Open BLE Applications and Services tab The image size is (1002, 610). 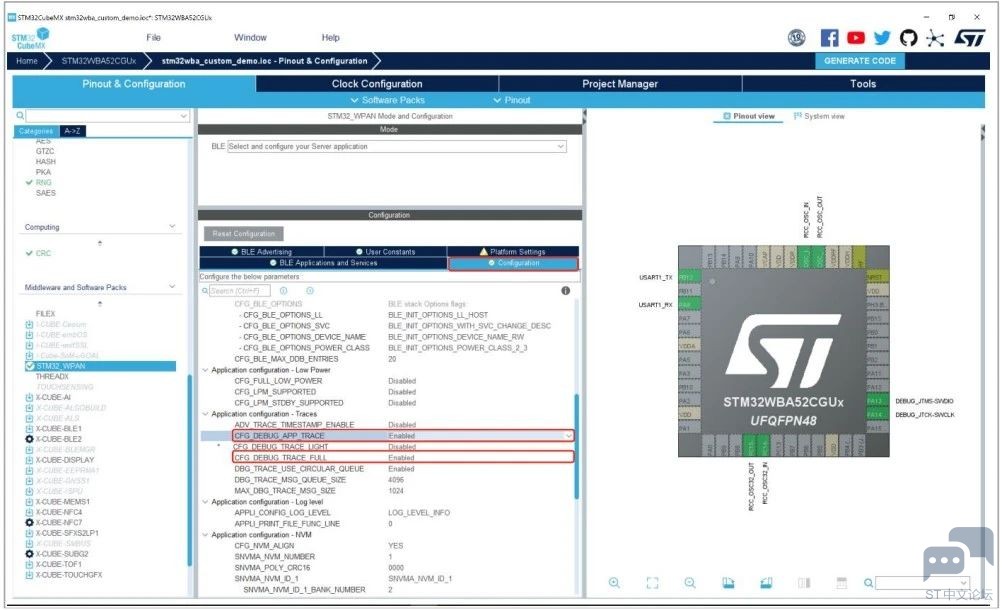323,263
